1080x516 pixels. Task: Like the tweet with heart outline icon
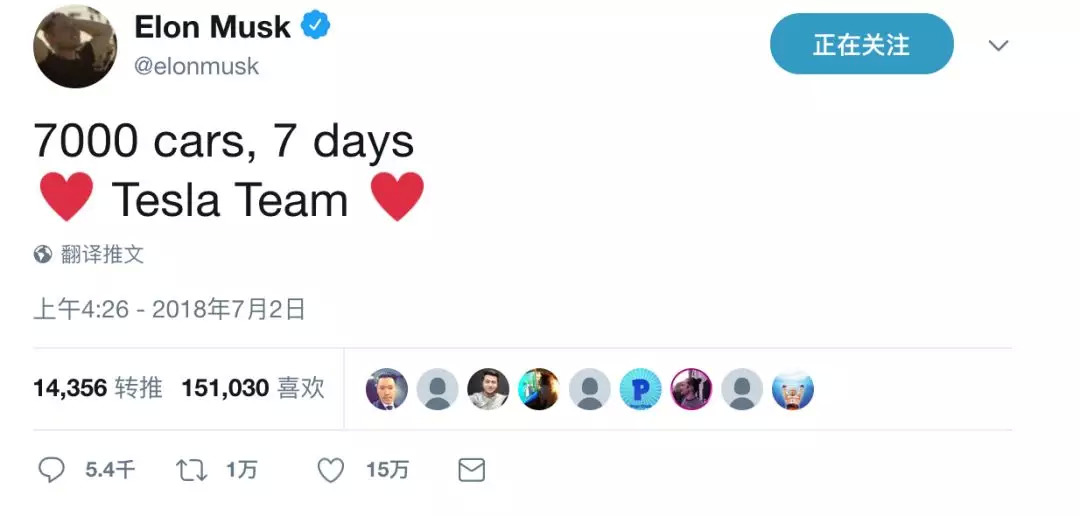pyautogui.click(x=331, y=470)
